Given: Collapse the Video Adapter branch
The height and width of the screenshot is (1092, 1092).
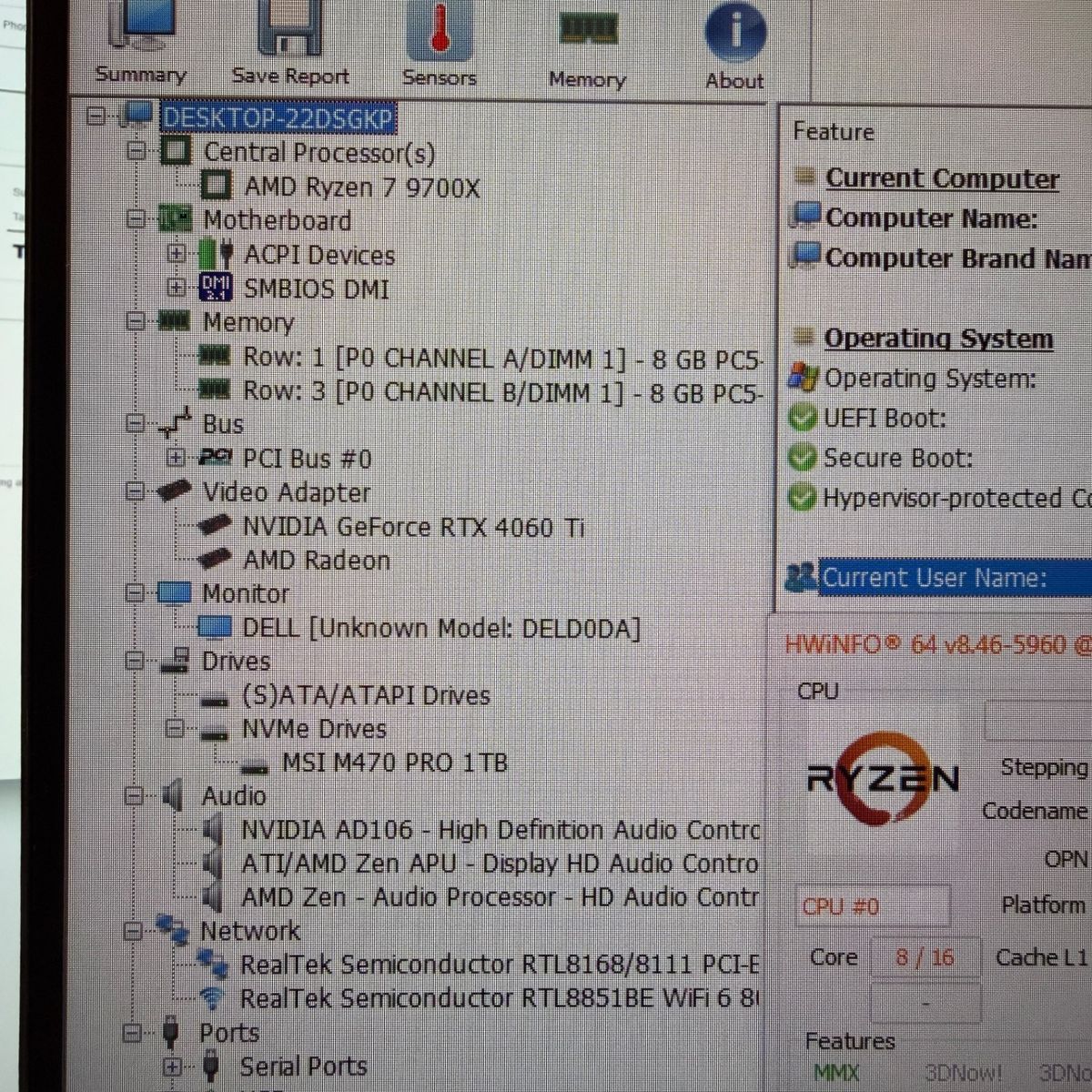Looking at the screenshot, I should point(136,491).
